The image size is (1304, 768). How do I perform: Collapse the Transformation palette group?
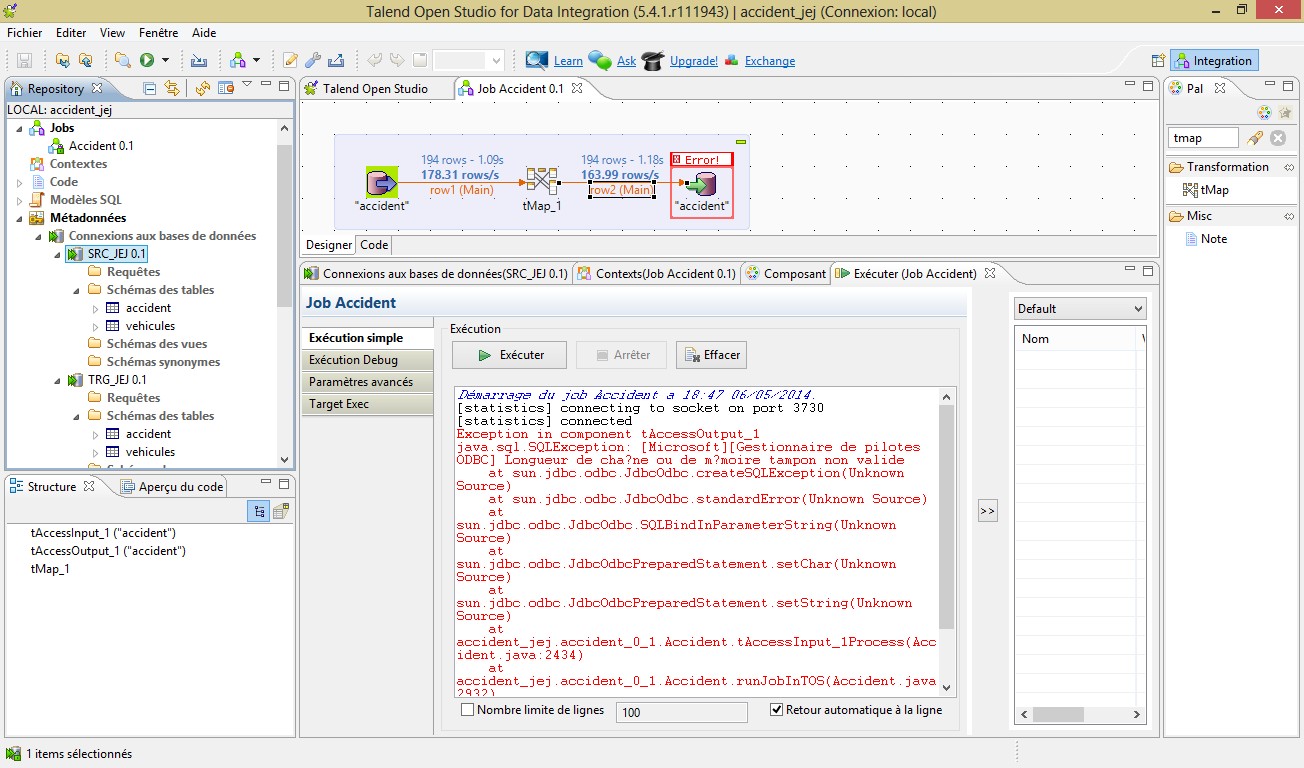[1289, 167]
